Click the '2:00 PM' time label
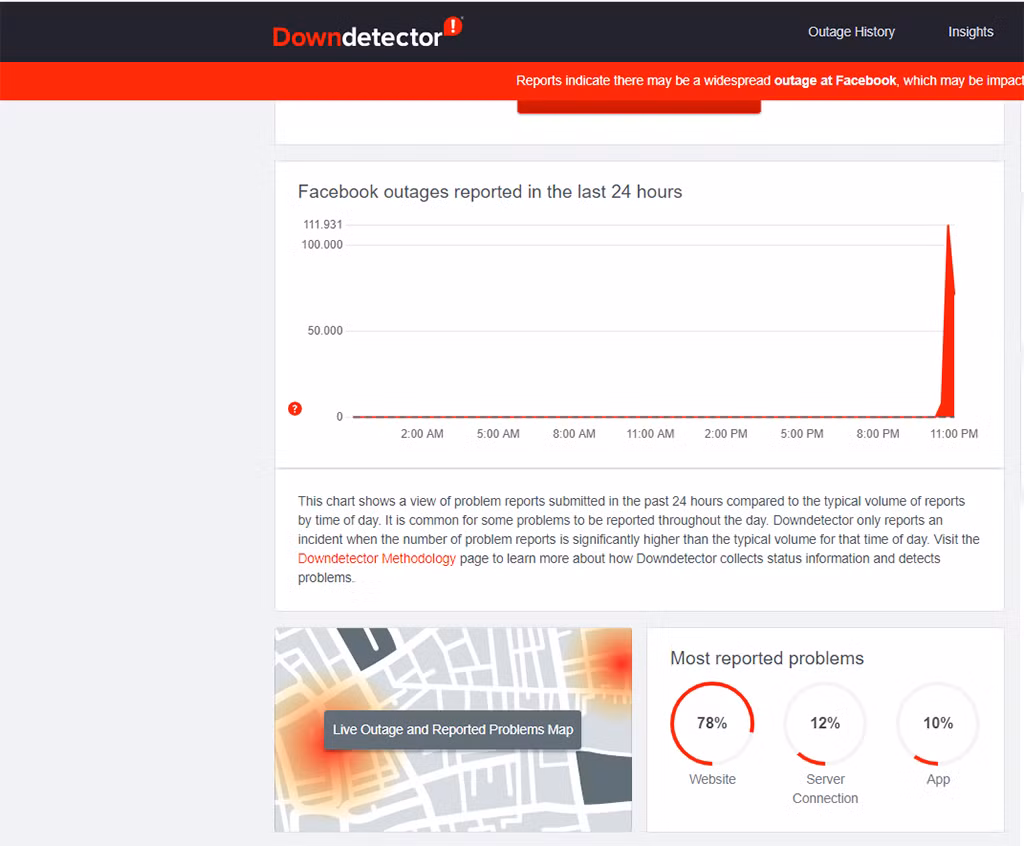This screenshot has width=1024, height=846. pos(726,434)
